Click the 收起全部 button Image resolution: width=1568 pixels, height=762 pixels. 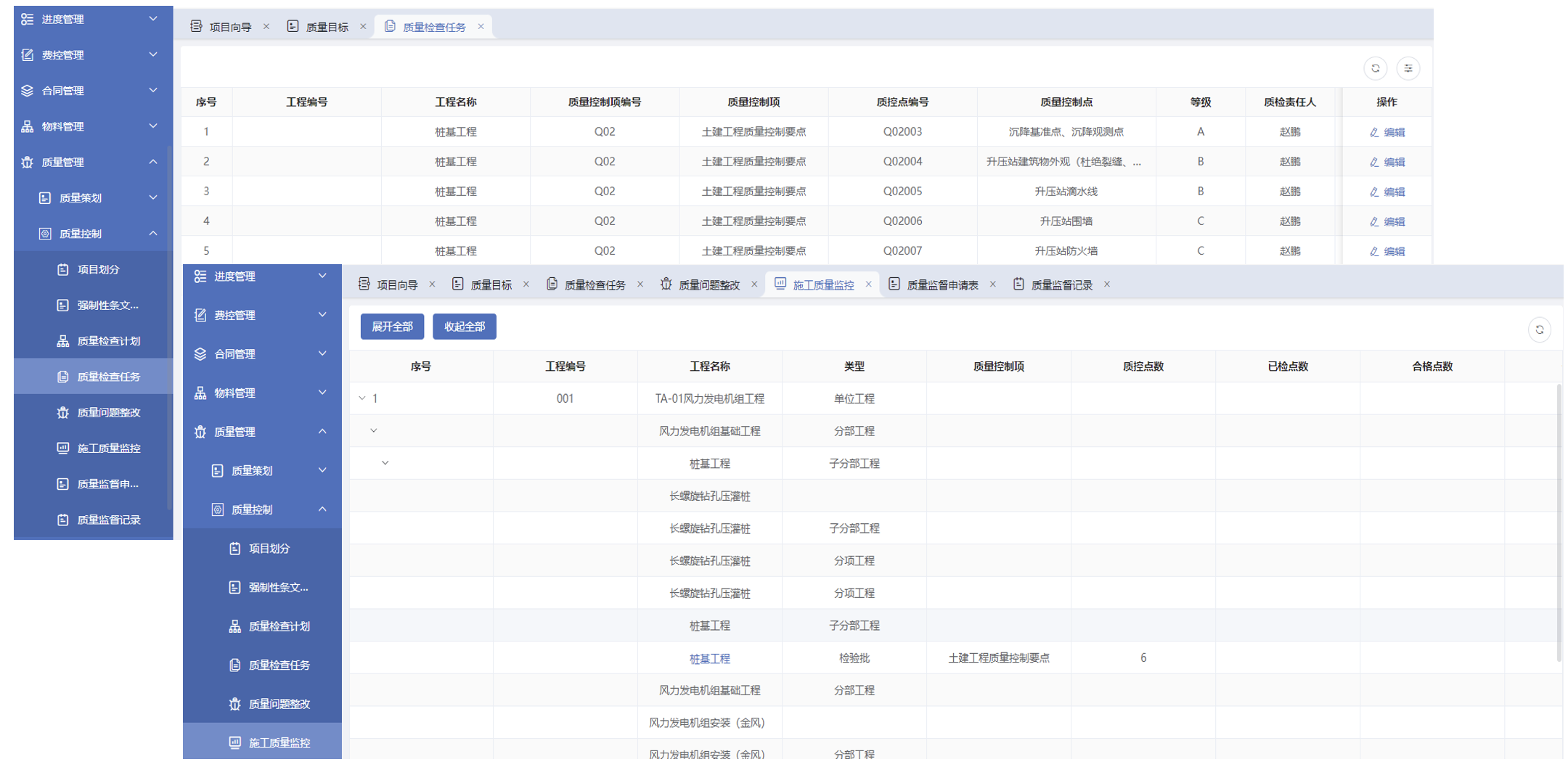[x=464, y=327]
